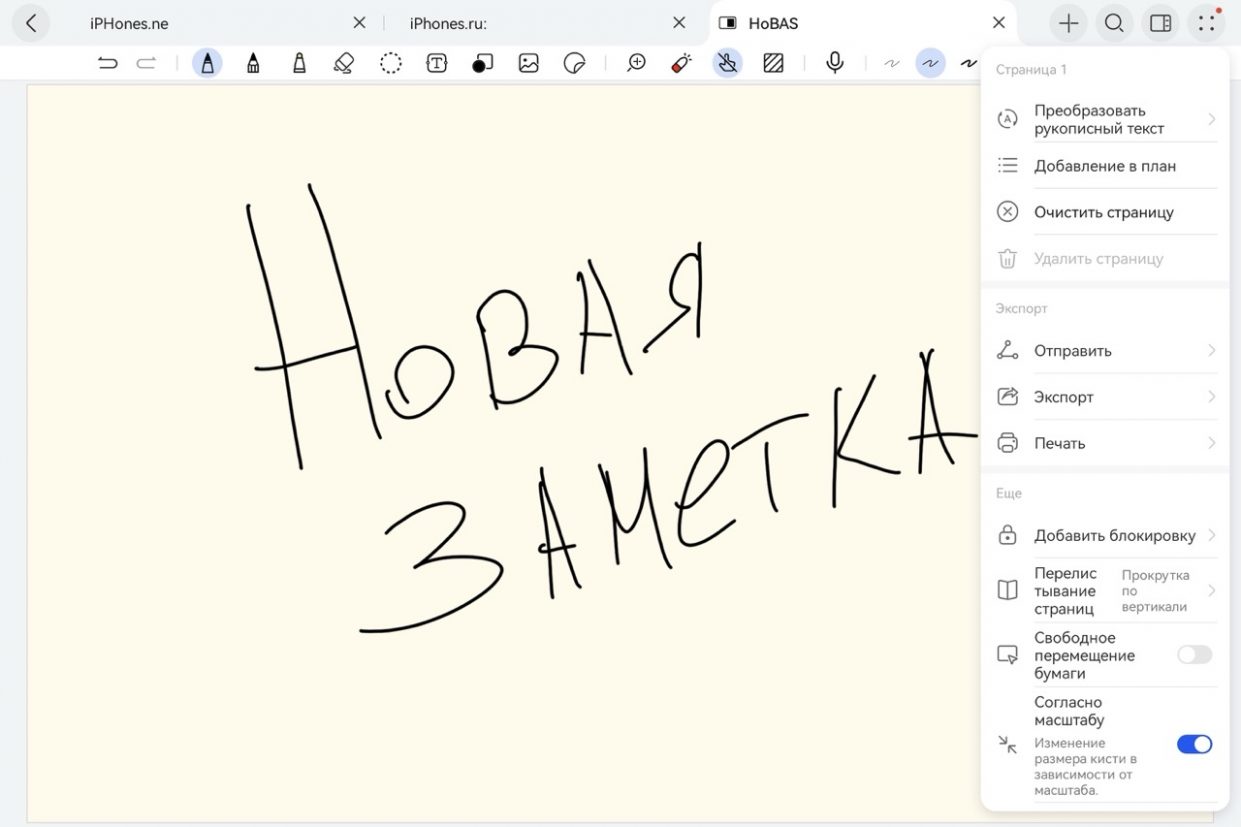1241x827 pixels.
Task: Toggle finger touch drawing mode
Action: [727, 63]
